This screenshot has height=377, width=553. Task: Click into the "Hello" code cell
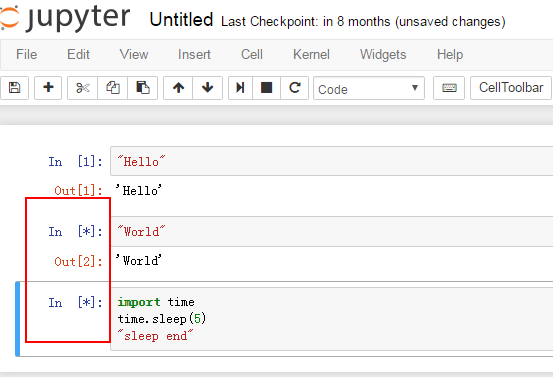click(332, 162)
